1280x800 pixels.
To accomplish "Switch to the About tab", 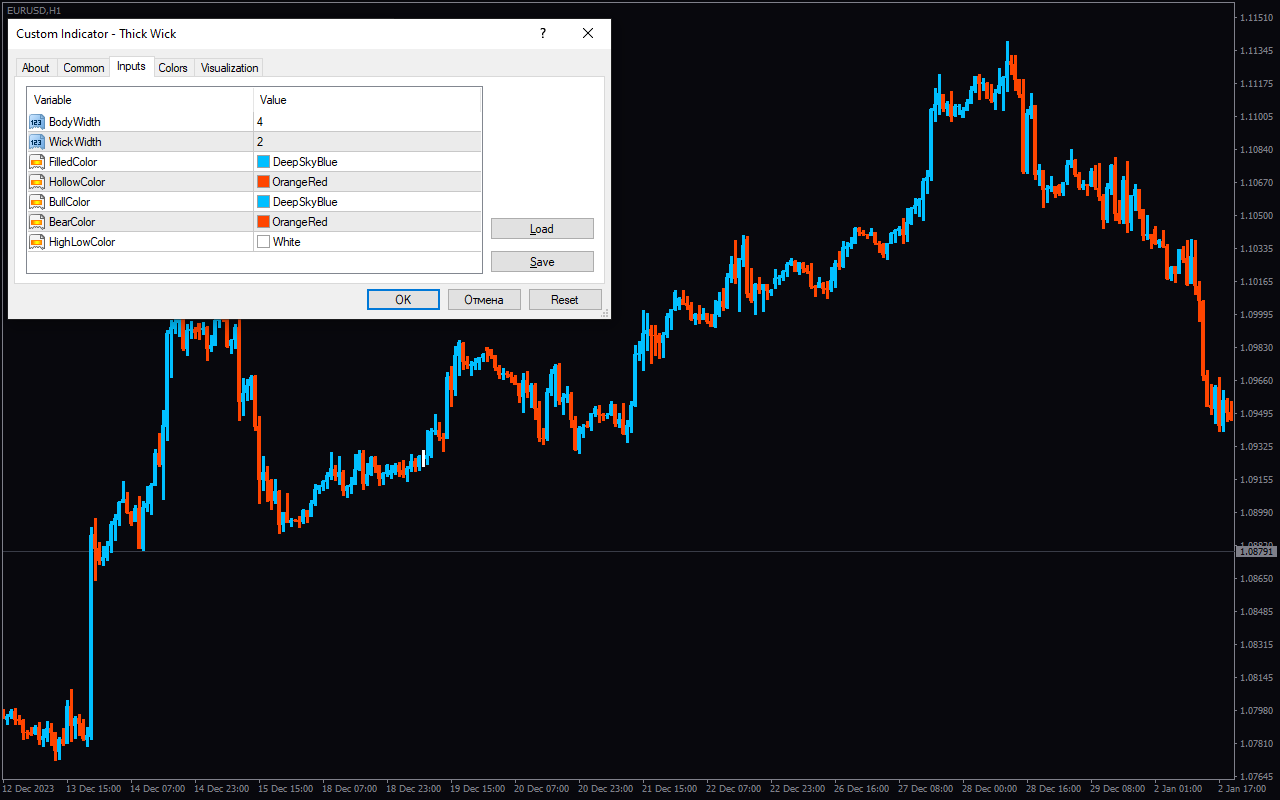I will [x=36, y=68].
